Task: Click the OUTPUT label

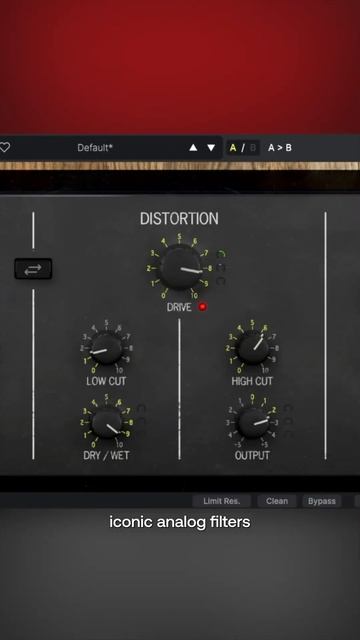Action: (252, 456)
